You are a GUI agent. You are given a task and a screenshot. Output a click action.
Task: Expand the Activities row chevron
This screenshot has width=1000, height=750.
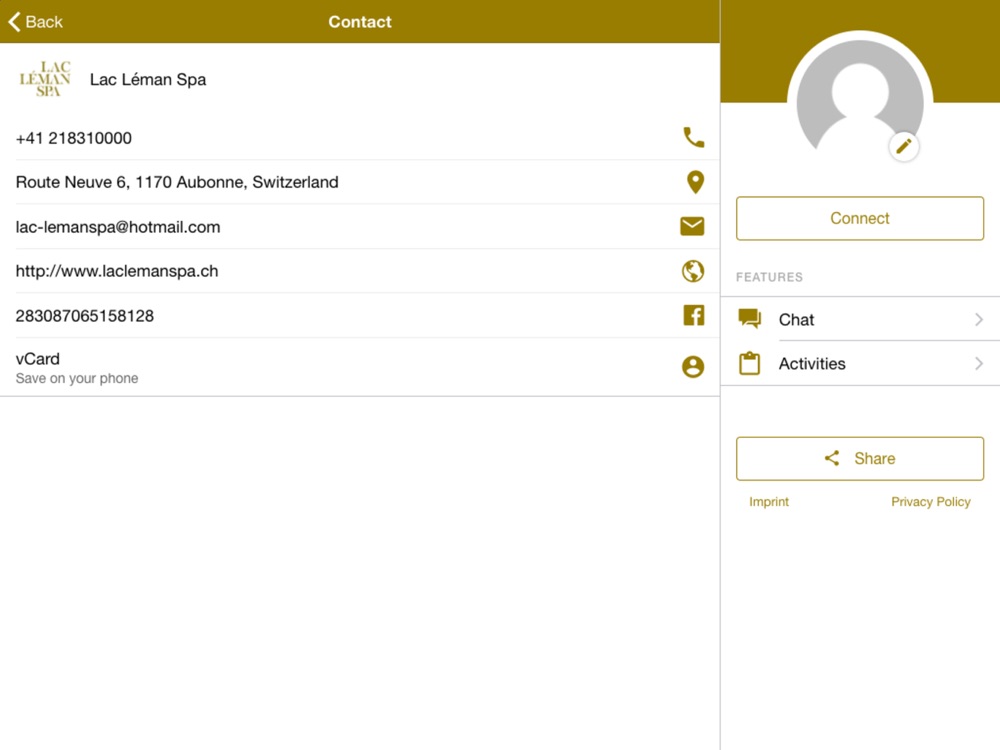click(x=979, y=364)
